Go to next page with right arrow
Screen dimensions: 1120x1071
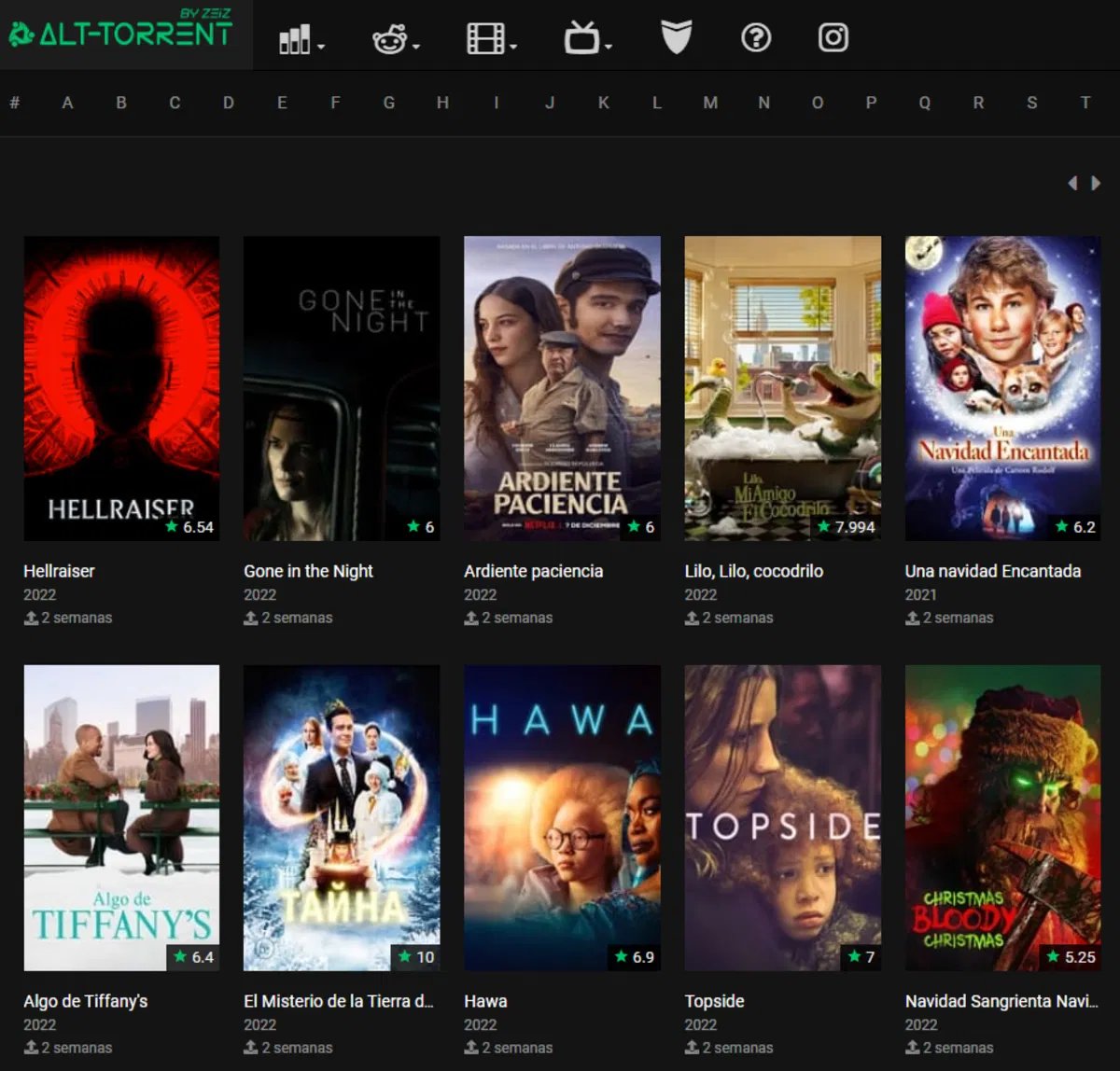[x=1096, y=183]
